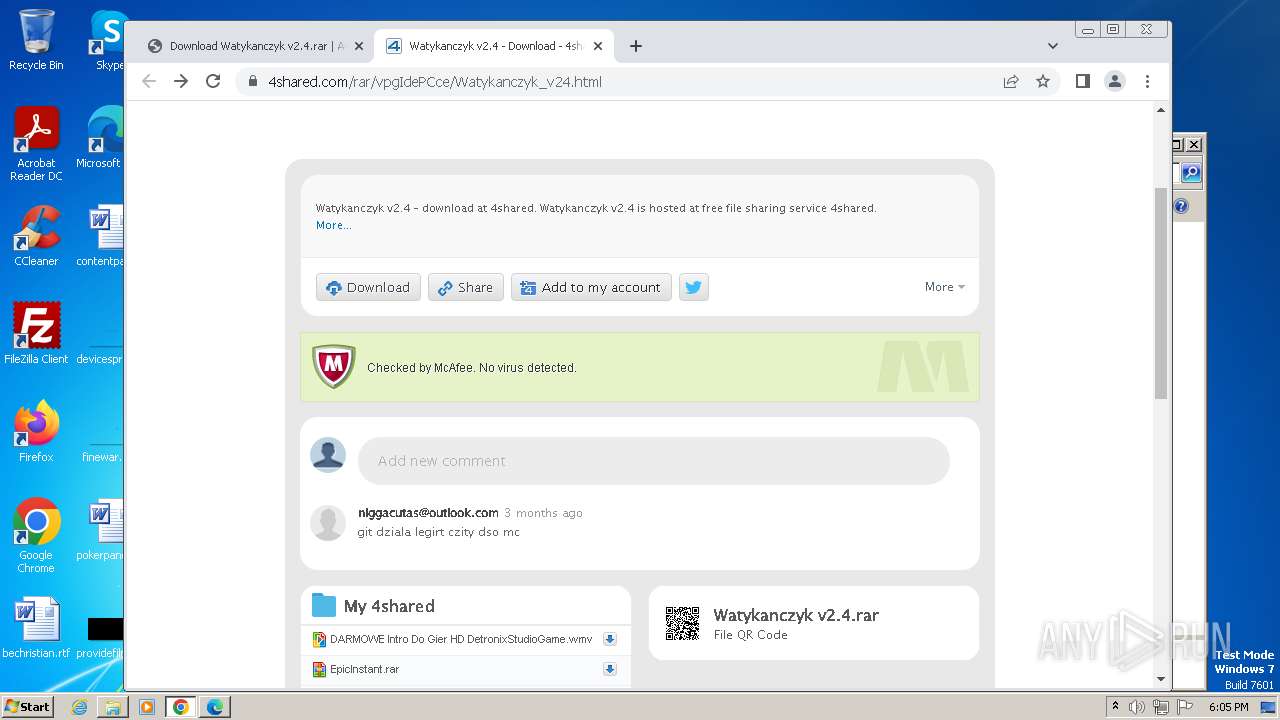Click the McAfee shield logo
The image size is (1280, 720).
pos(334,367)
